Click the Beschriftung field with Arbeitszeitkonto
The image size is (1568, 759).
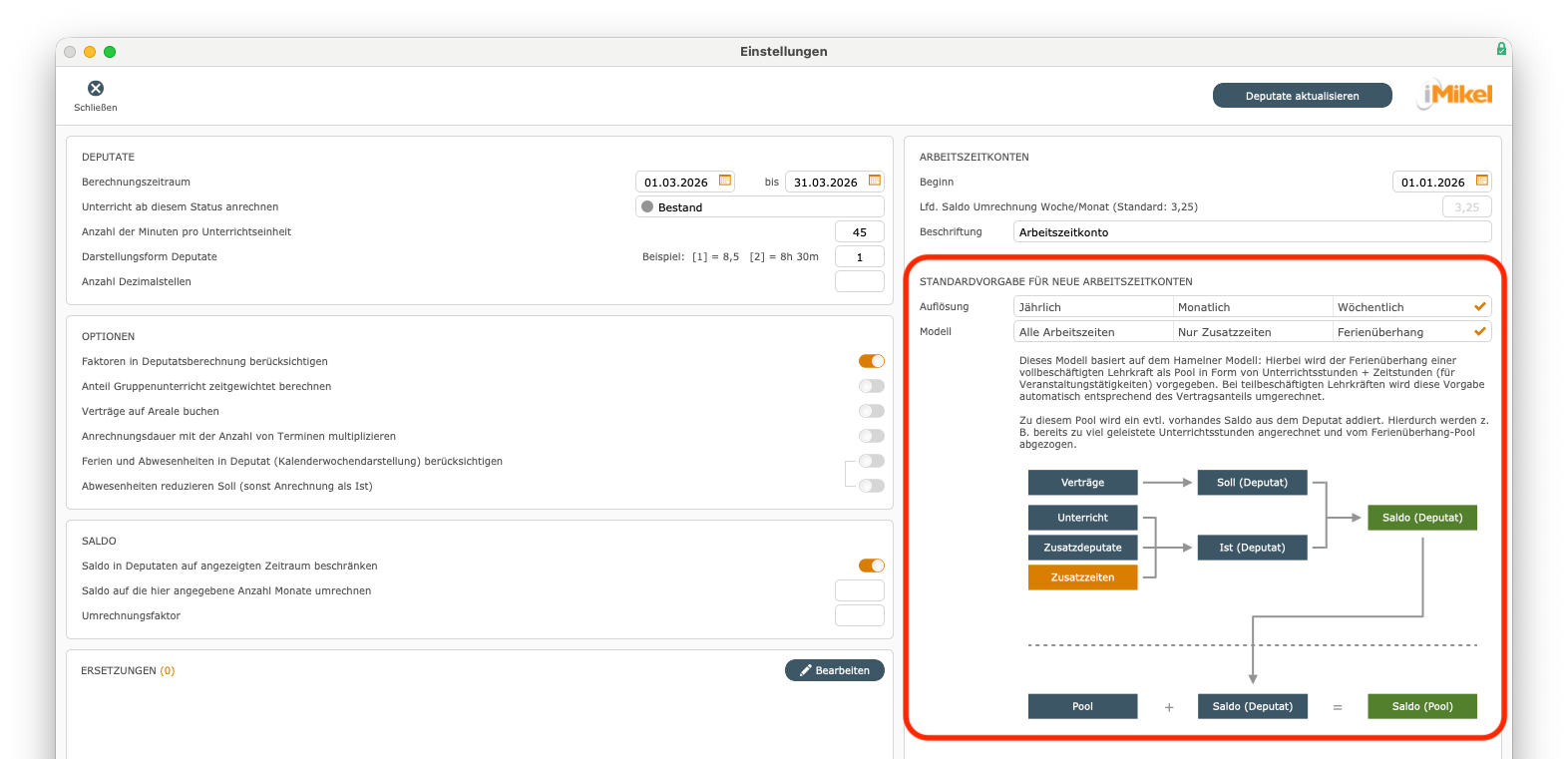(x=1252, y=231)
